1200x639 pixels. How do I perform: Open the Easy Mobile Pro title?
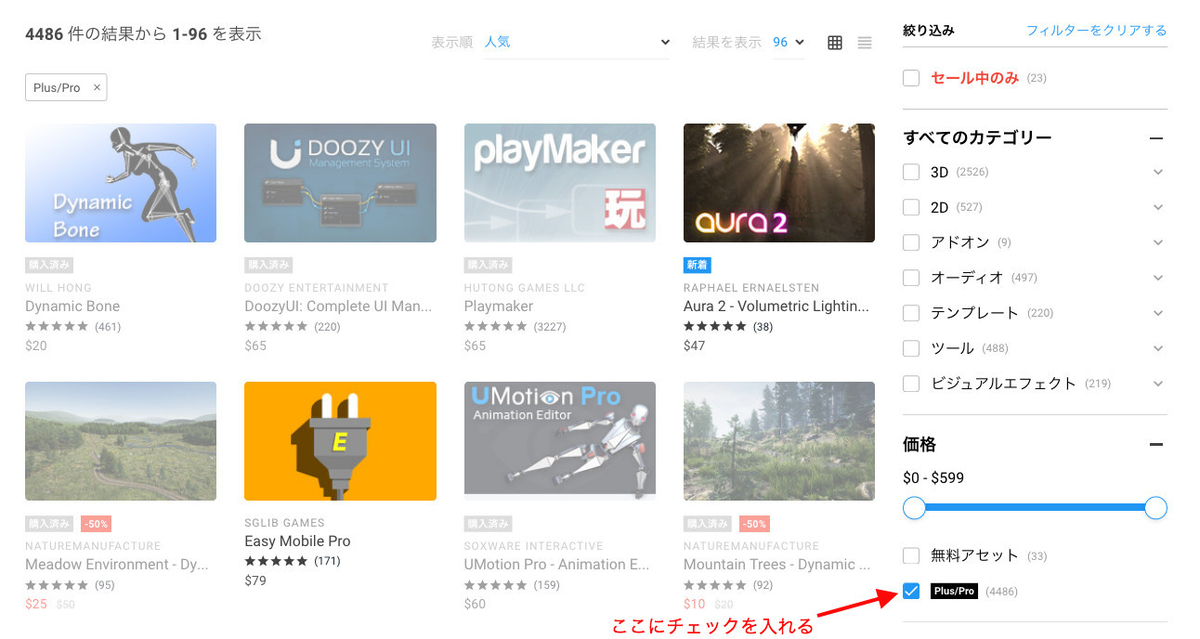297,541
